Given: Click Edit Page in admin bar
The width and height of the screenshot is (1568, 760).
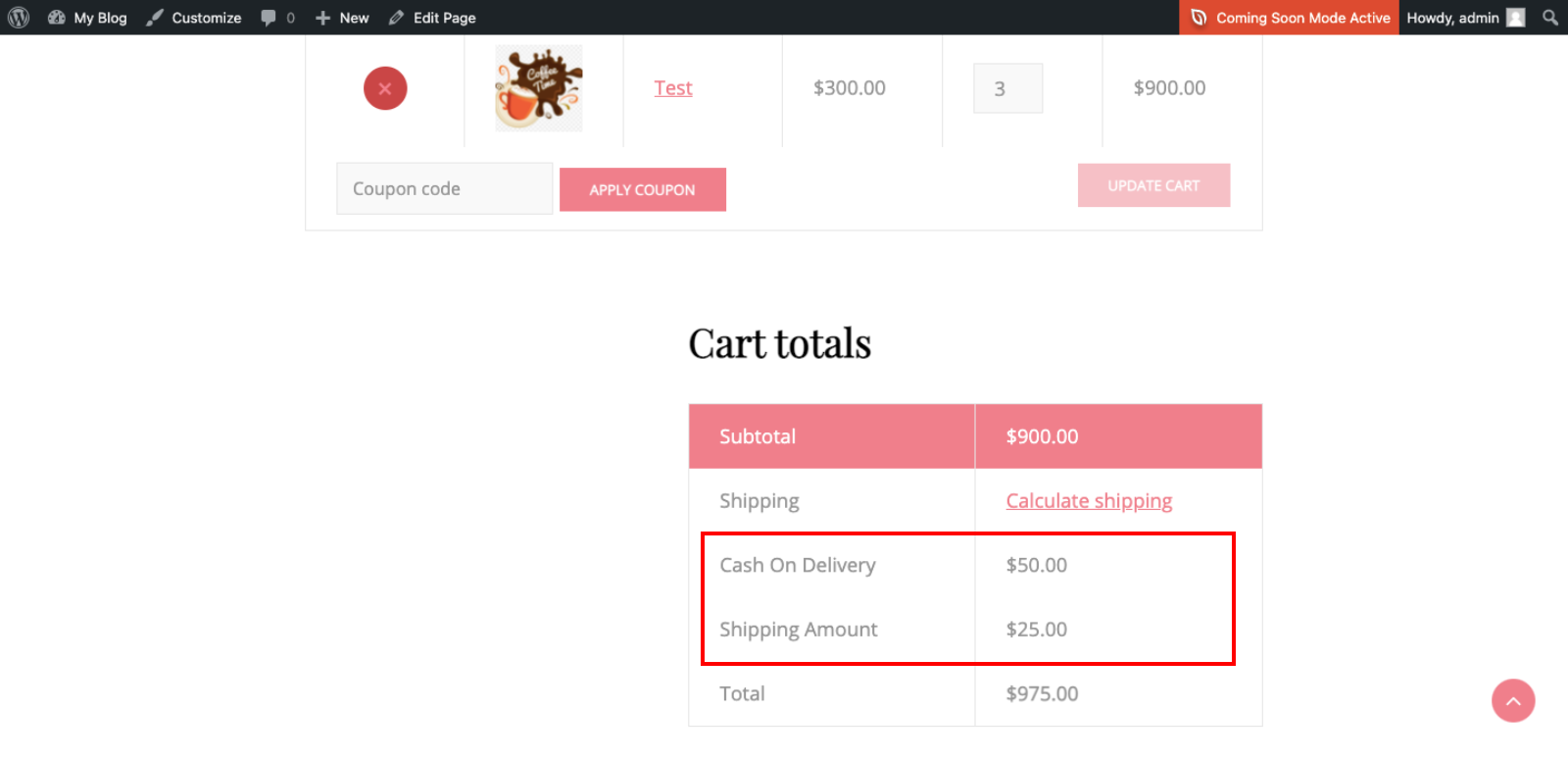Looking at the screenshot, I should 432,18.
